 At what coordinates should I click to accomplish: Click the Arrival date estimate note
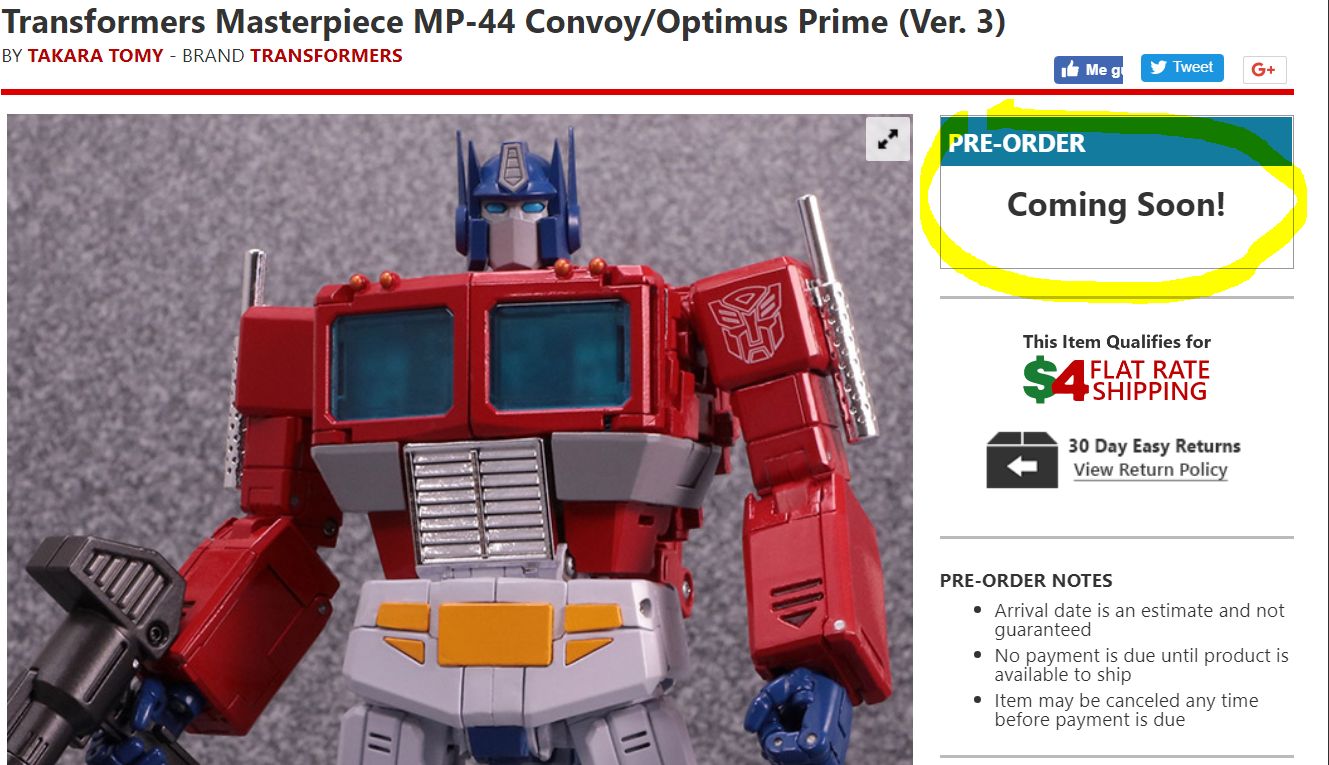[x=1139, y=620]
